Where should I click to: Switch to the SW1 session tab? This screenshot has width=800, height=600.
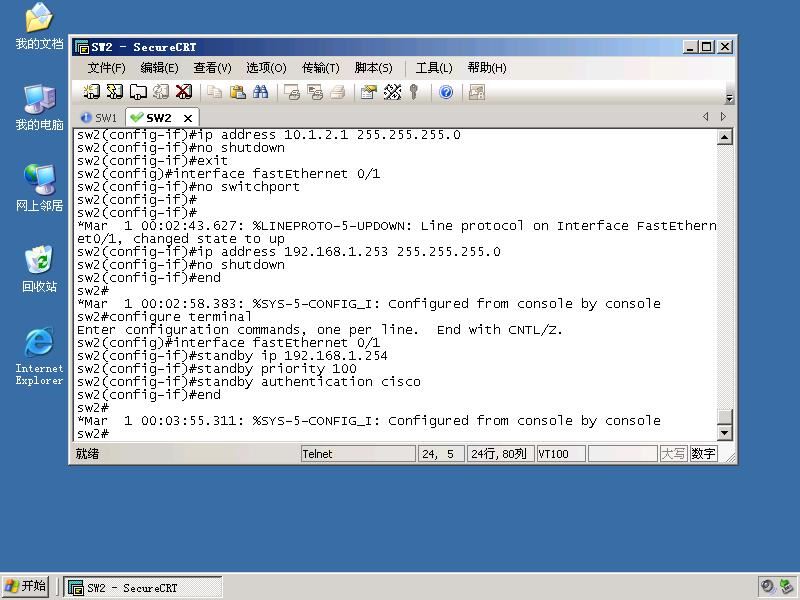pos(99,118)
